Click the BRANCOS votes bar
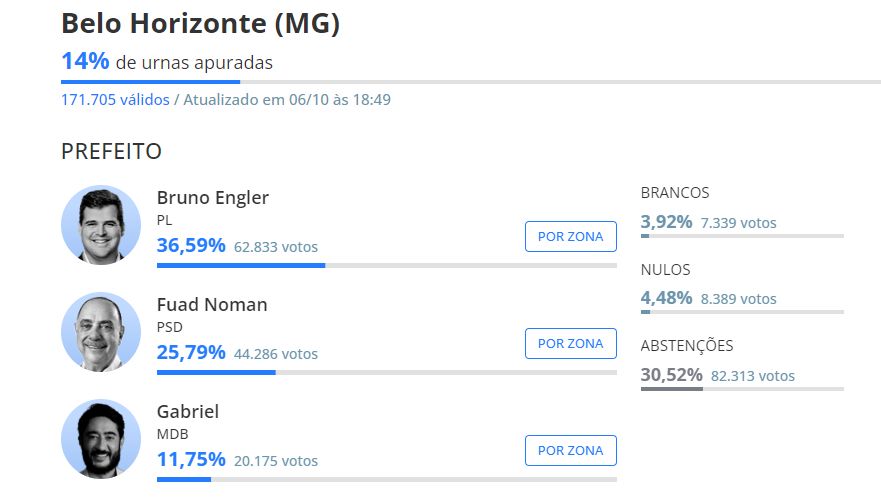 [741, 236]
